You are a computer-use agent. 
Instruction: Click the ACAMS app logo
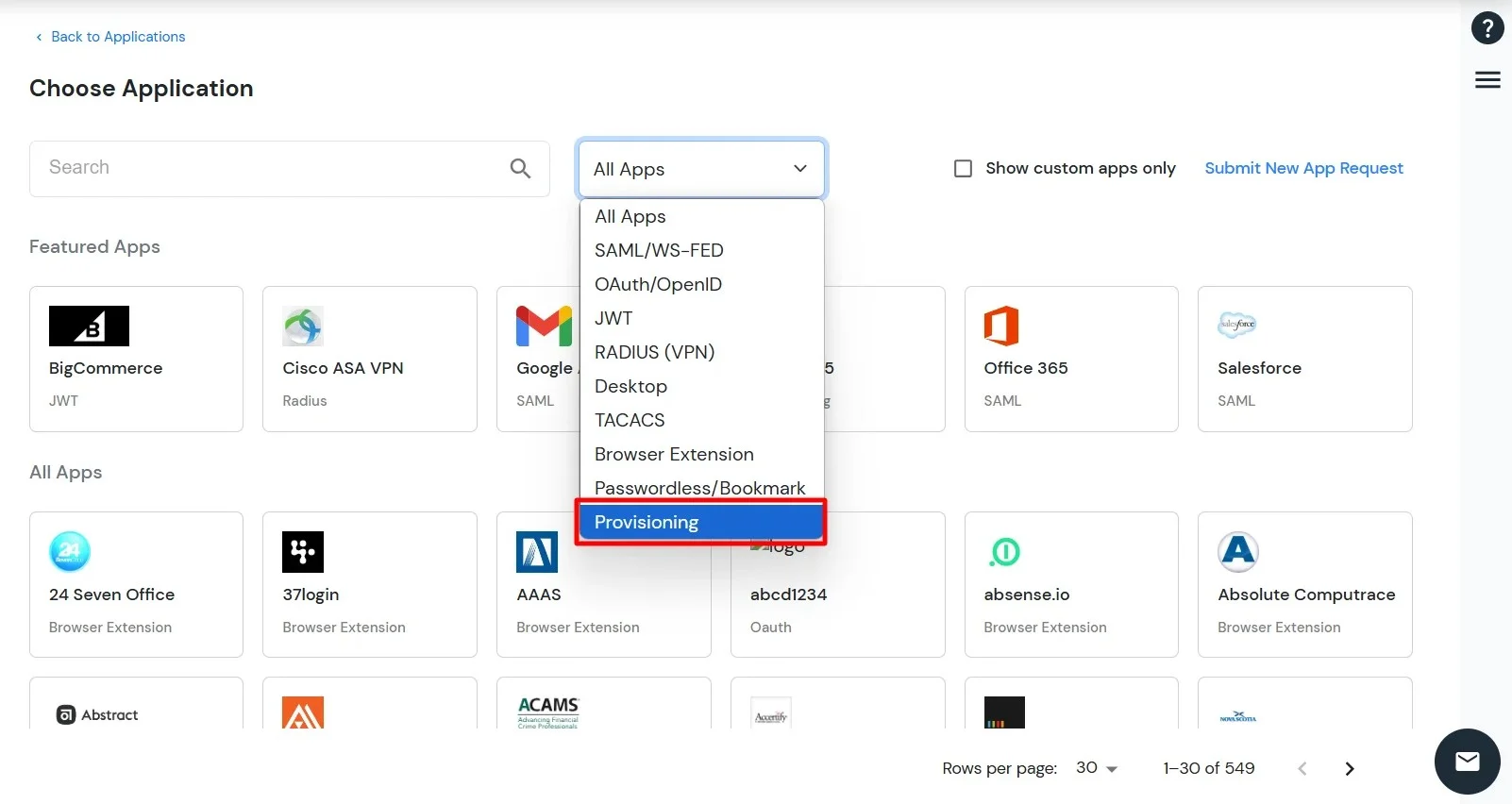pyautogui.click(x=548, y=712)
